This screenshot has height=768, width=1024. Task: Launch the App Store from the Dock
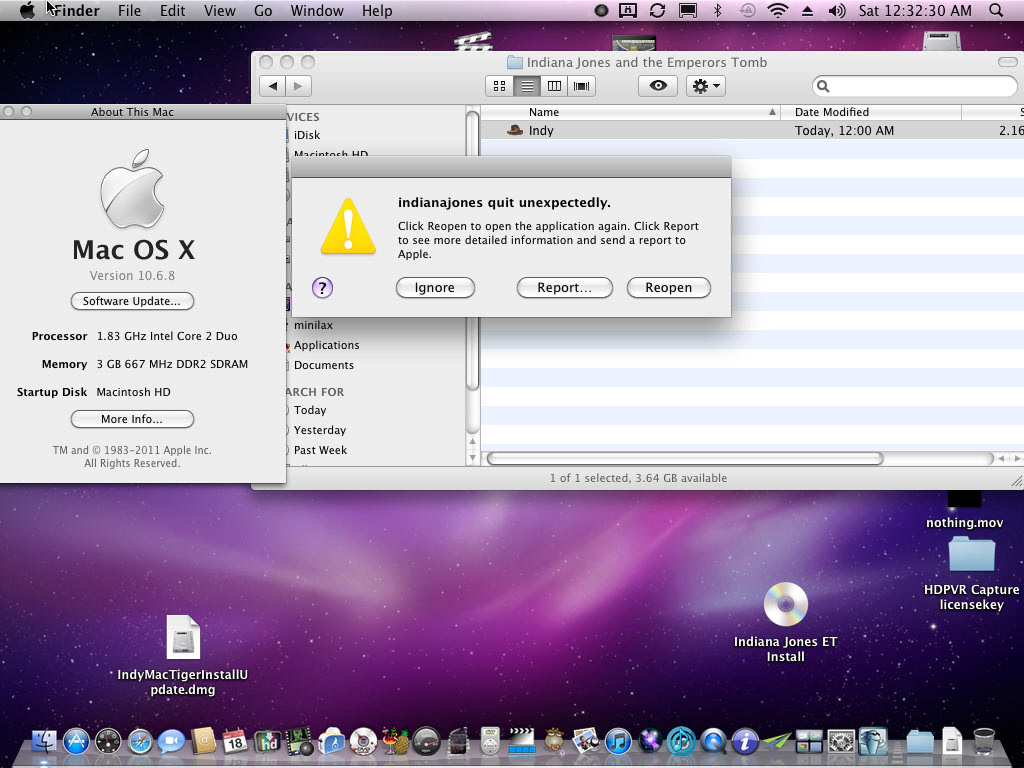(76, 742)
